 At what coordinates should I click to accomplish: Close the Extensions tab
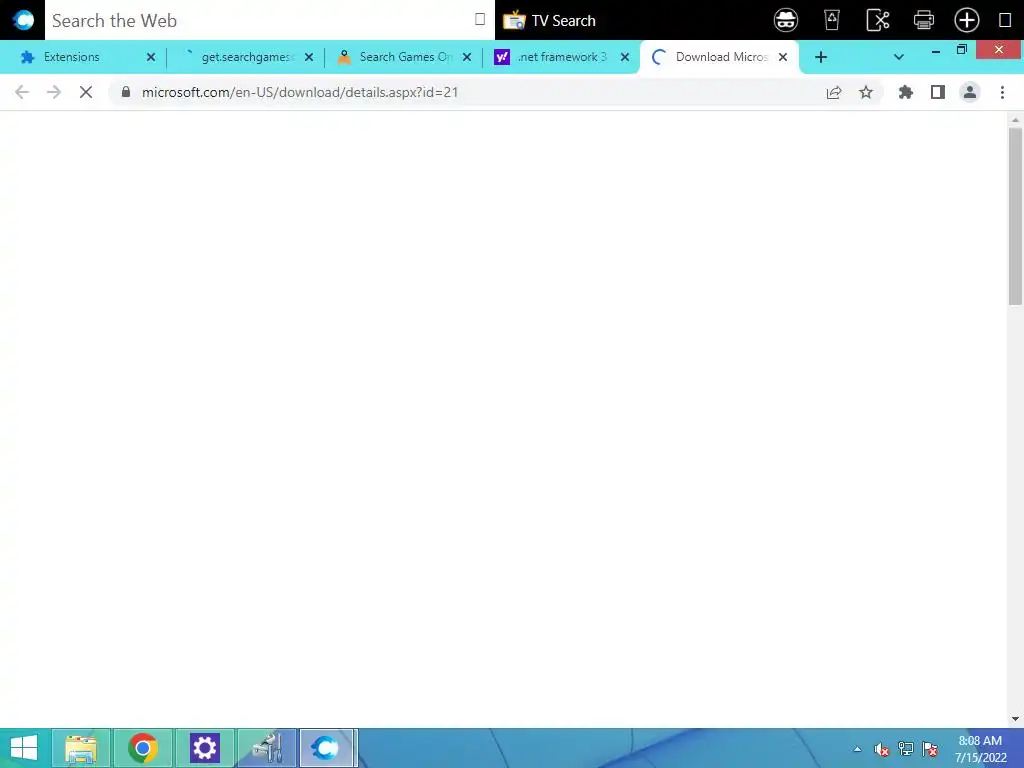tap(151, 57)
